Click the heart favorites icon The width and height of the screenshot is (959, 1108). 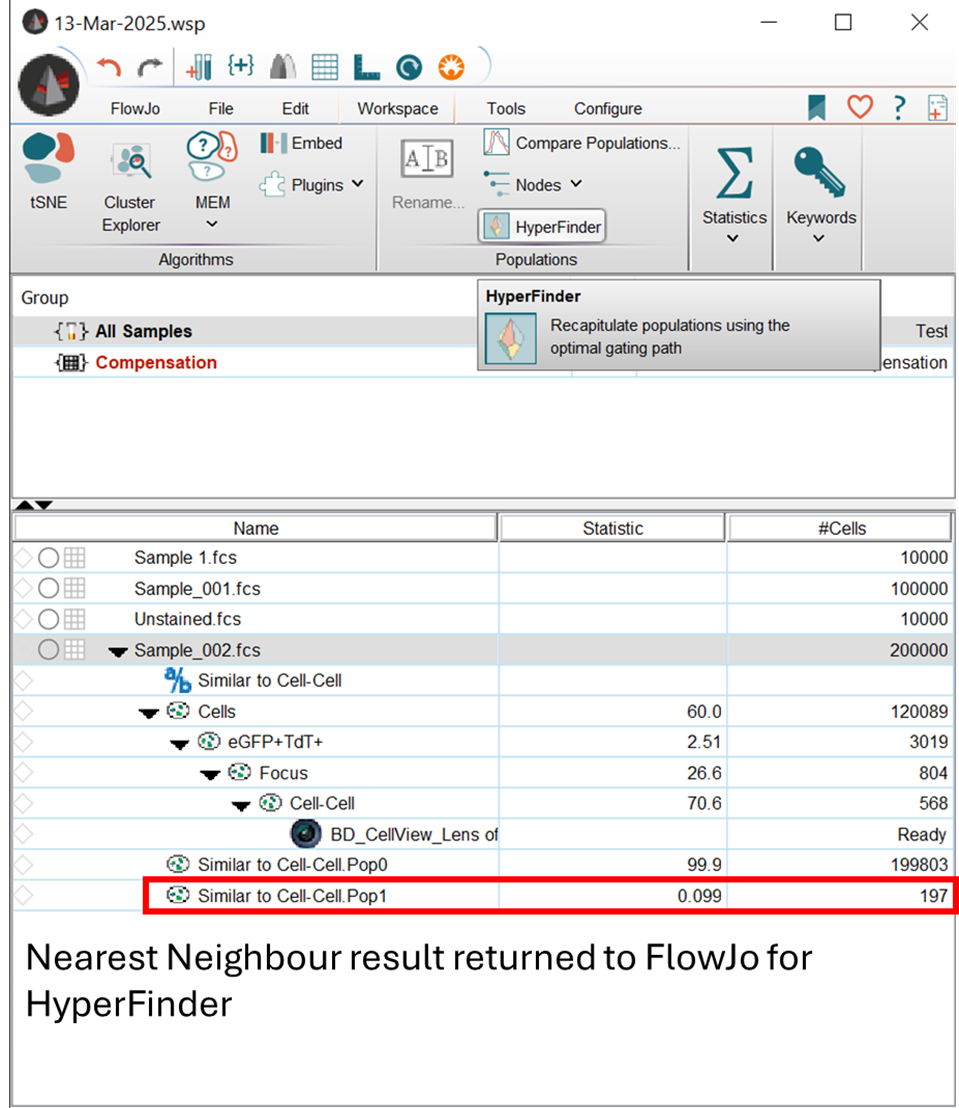pos(860,107)
